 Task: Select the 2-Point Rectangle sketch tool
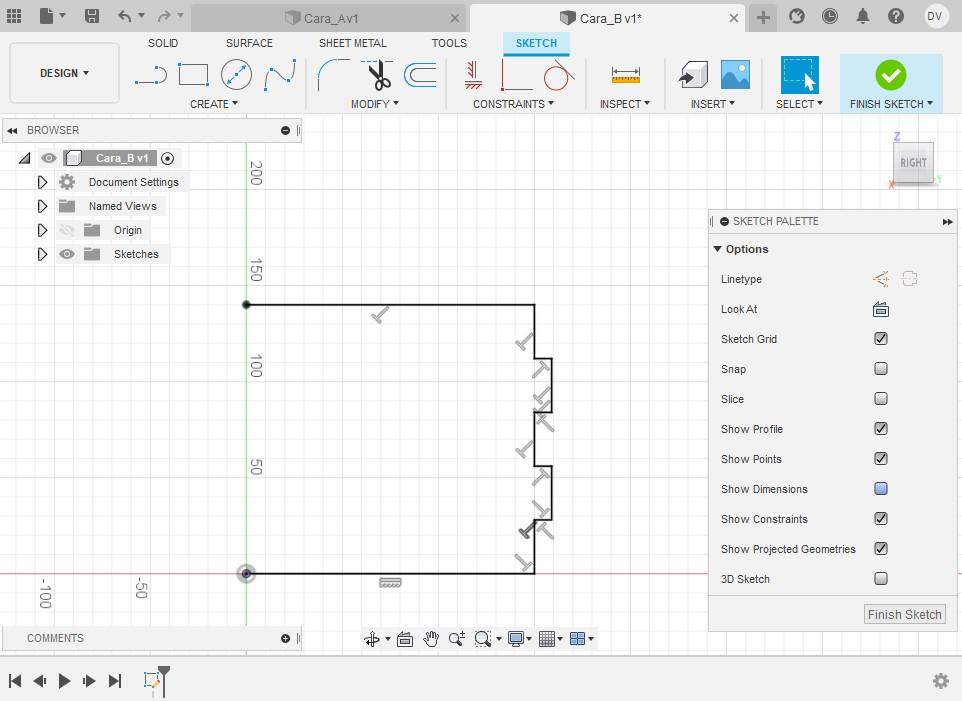pos(193,75)
